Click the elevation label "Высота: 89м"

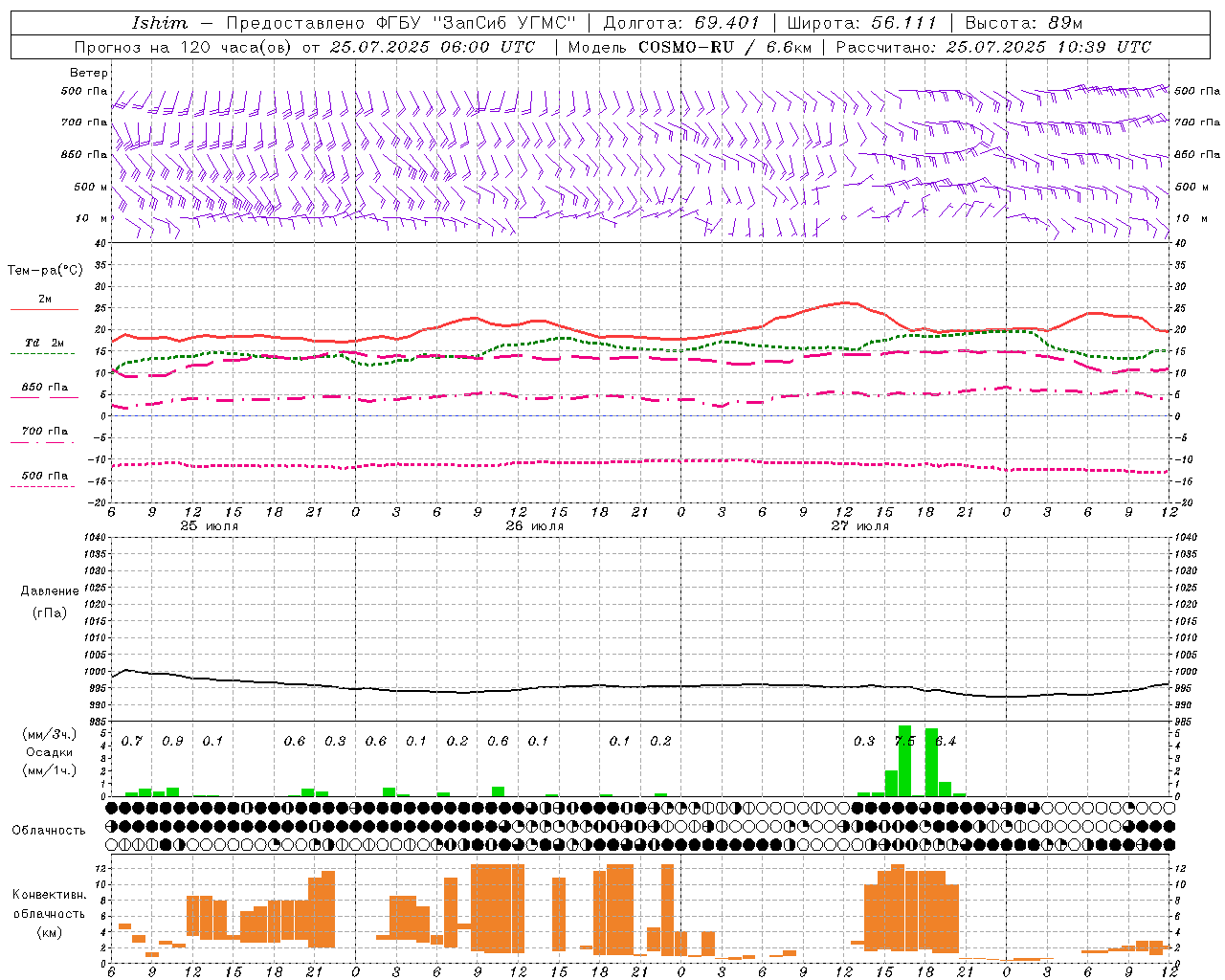click(1024, 23)
